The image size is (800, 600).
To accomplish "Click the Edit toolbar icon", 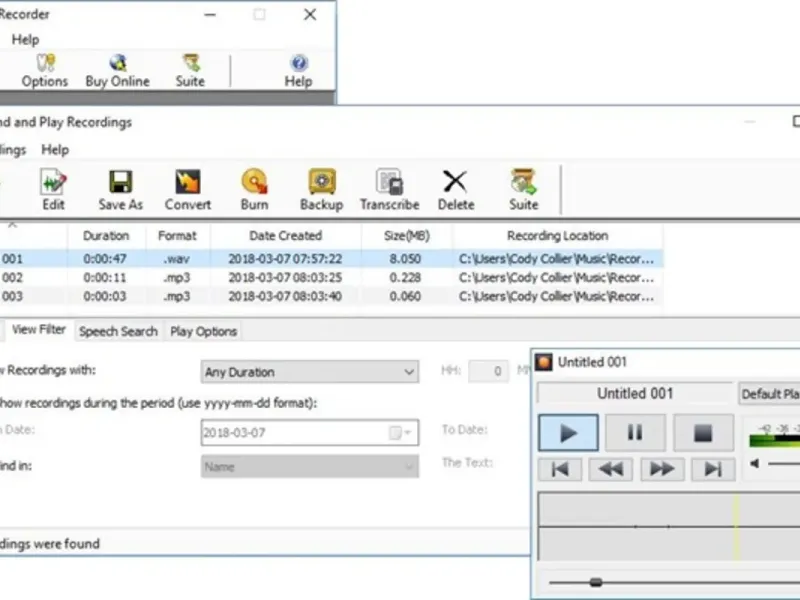I will pos(54,189).
